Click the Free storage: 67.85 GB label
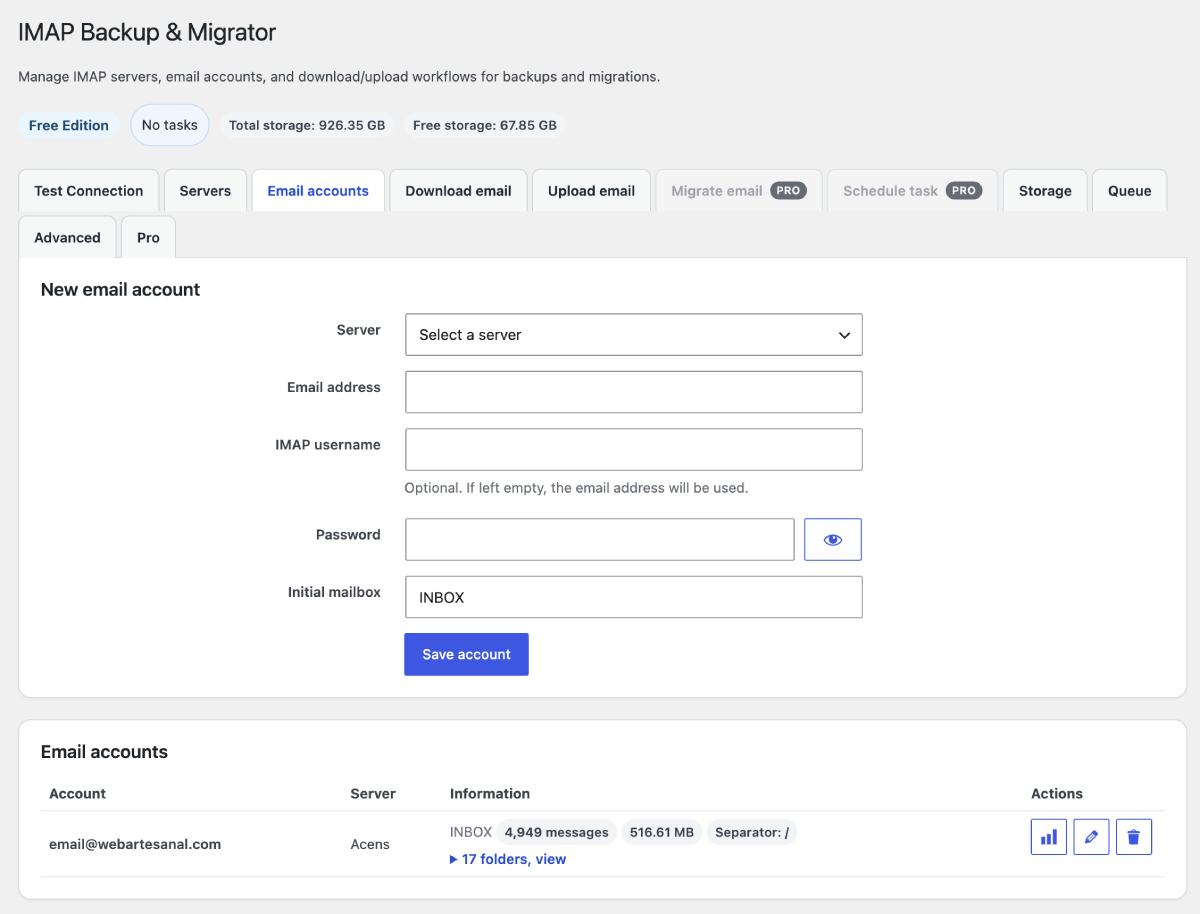Viewport: 1200px width, 914px height. click(x=485, y=126)
